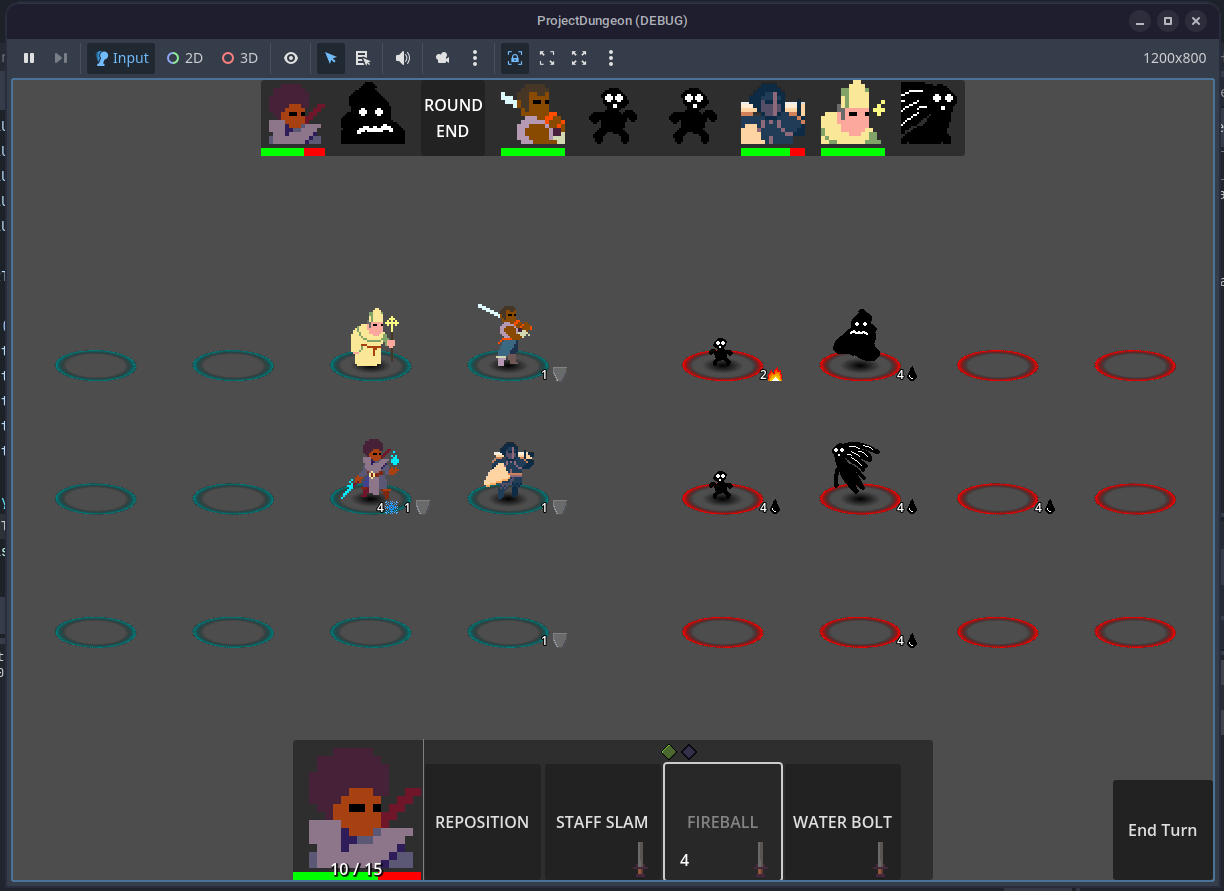Click the embed game focus icon
The height and width of the screenshot is (891, 1224).
pyautogui.click(x=514, y=58)
